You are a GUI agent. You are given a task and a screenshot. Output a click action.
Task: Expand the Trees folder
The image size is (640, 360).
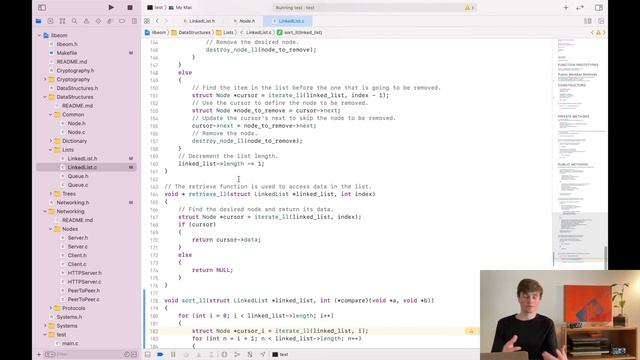(x=51, y=193)
